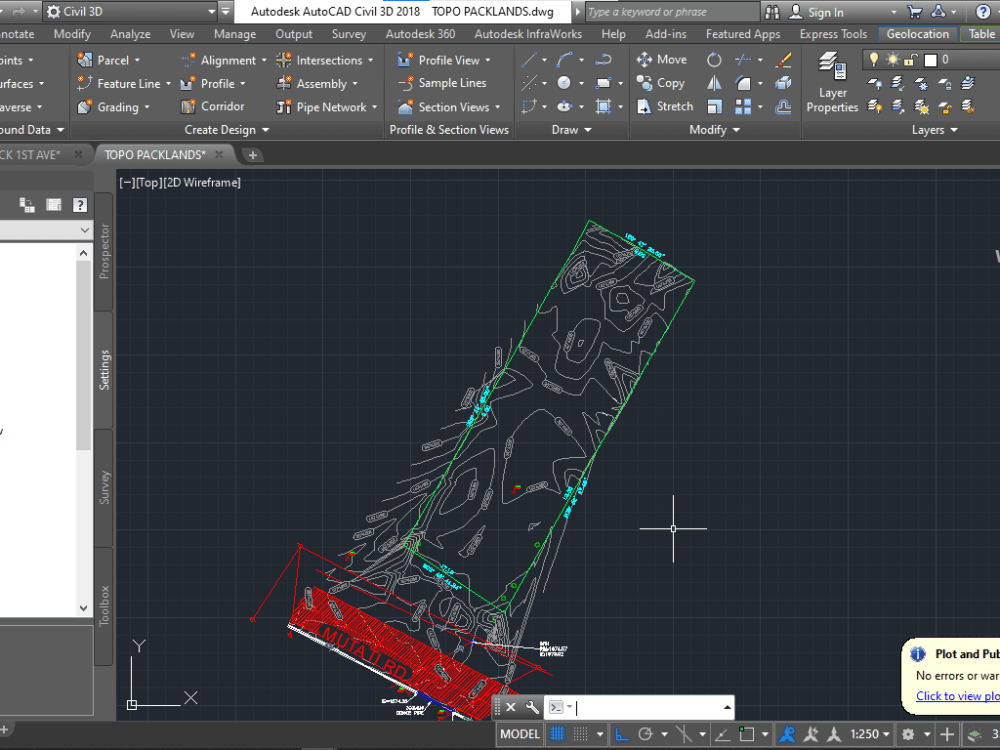This screenshot has height=750, width=1000.
Task: Select the Hatch tool icon
Action: pos(603,107)
